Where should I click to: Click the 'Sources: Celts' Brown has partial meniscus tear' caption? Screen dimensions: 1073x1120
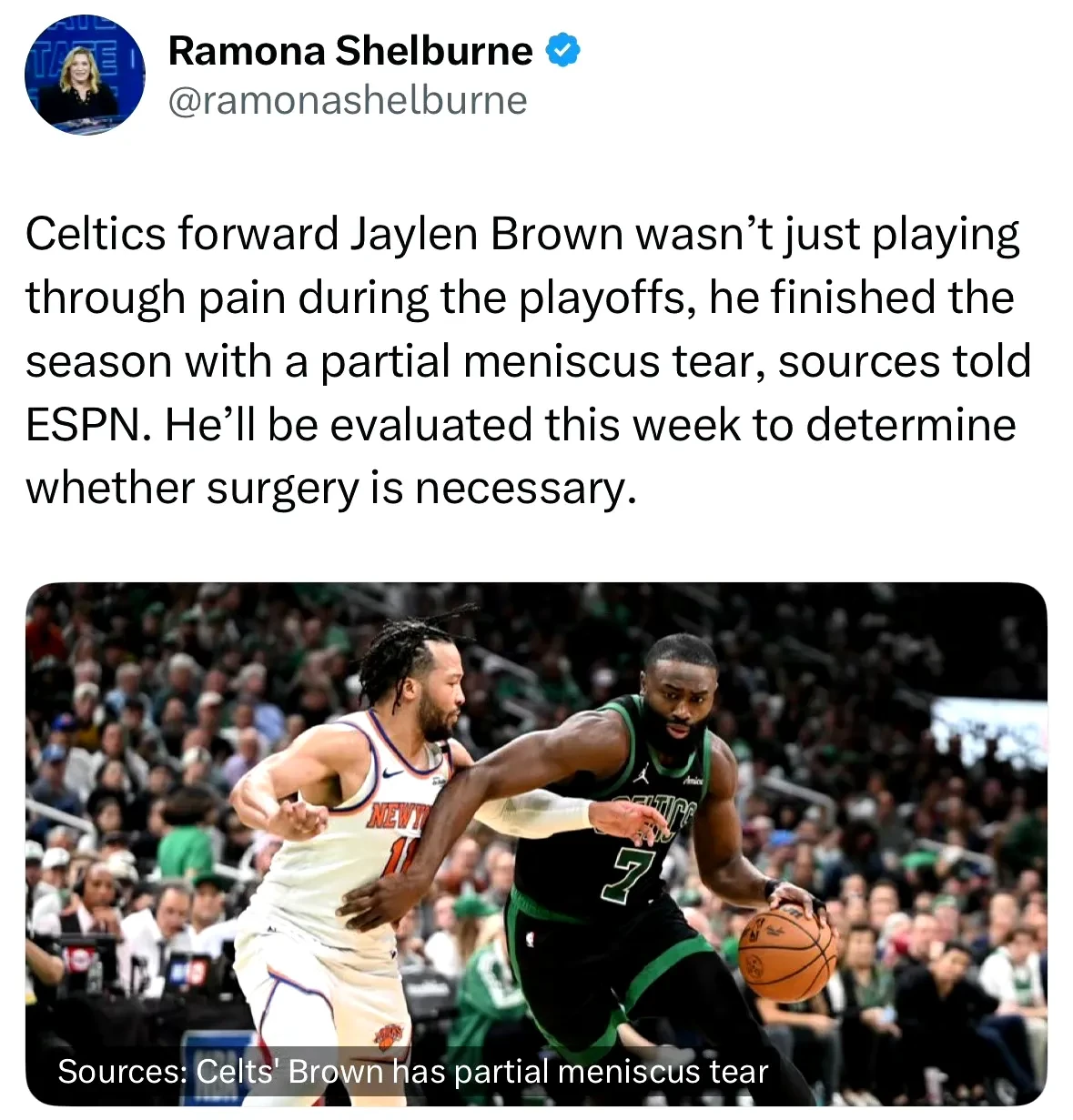click(413, 1071)
